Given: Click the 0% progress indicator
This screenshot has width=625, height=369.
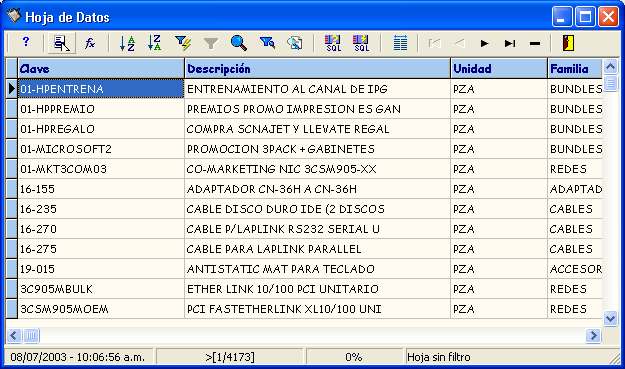Looking at the screenshot, I should (x=354, y=357).
